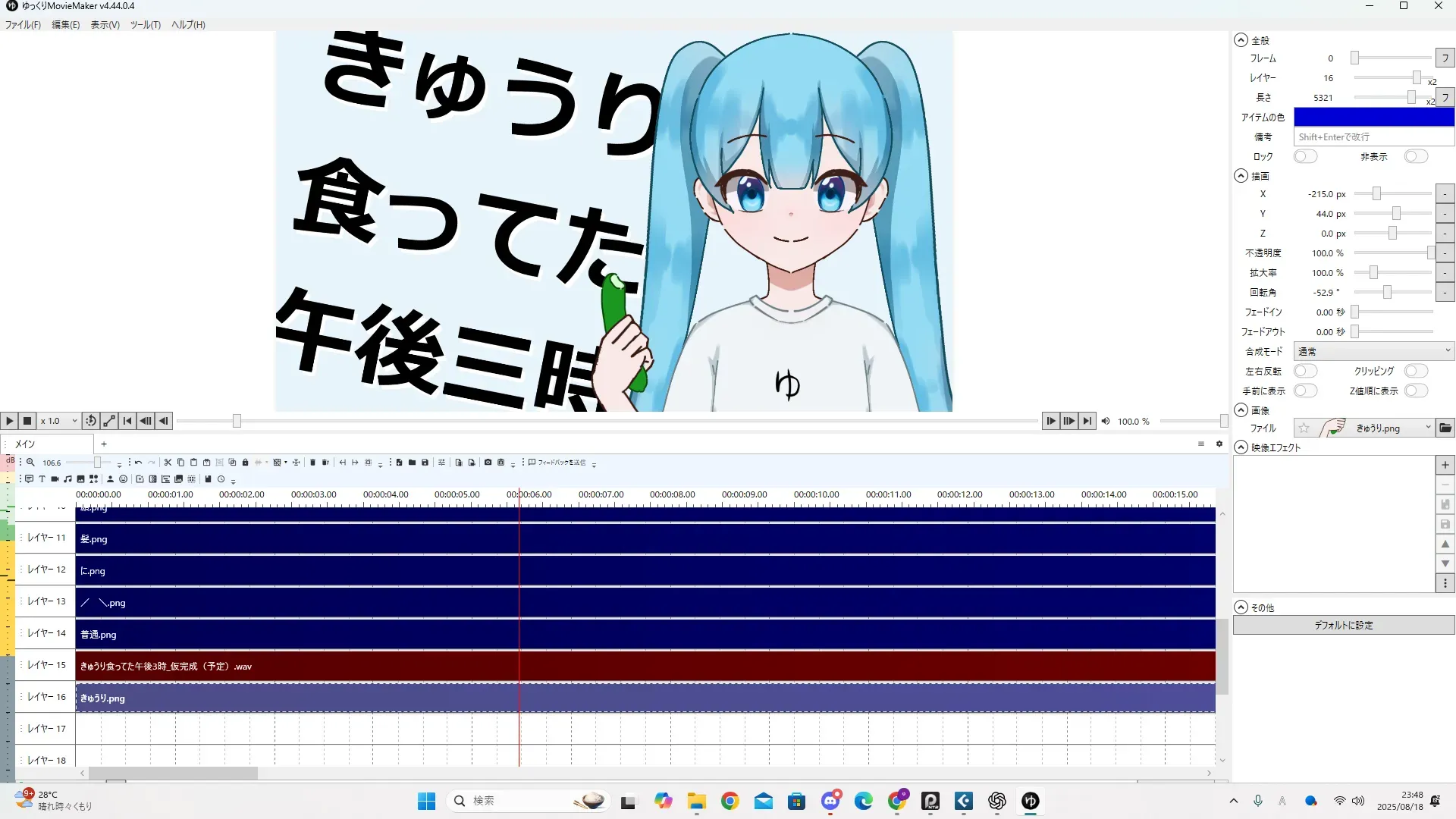Click the camera snapshot icon in timeline toolbar
Image resolution: width=1456 pixels, height=819 pixels.
488,463
